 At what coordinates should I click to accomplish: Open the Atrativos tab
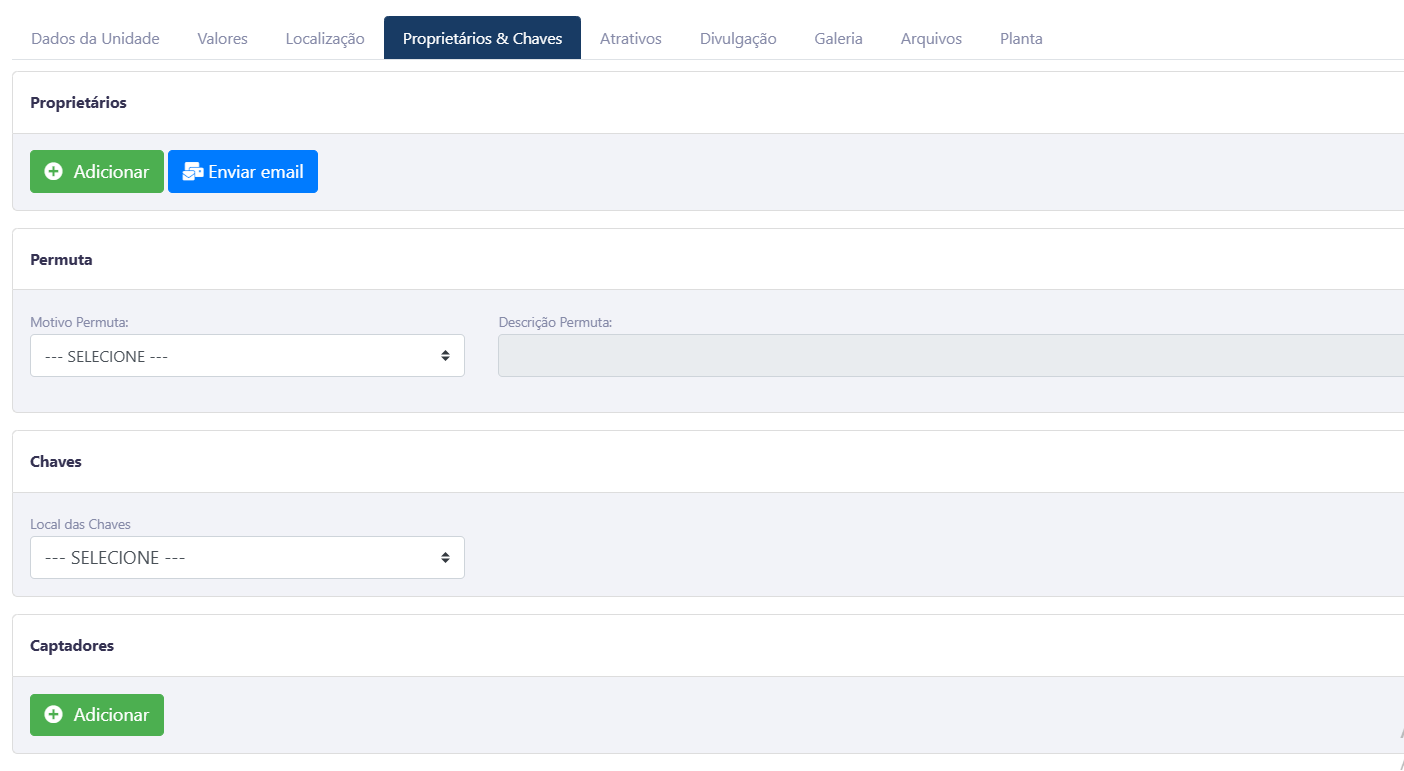coord(631,39)
